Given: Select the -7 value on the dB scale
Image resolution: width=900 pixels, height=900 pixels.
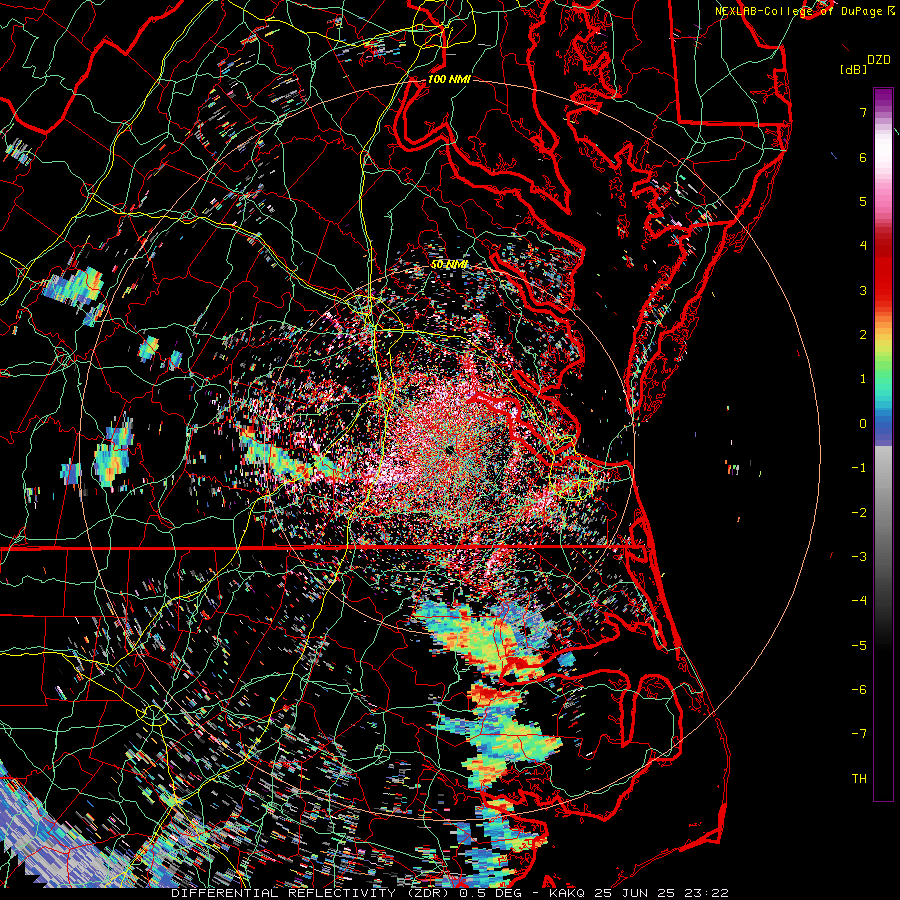Looking at the screenshot, I should (859, 734).
